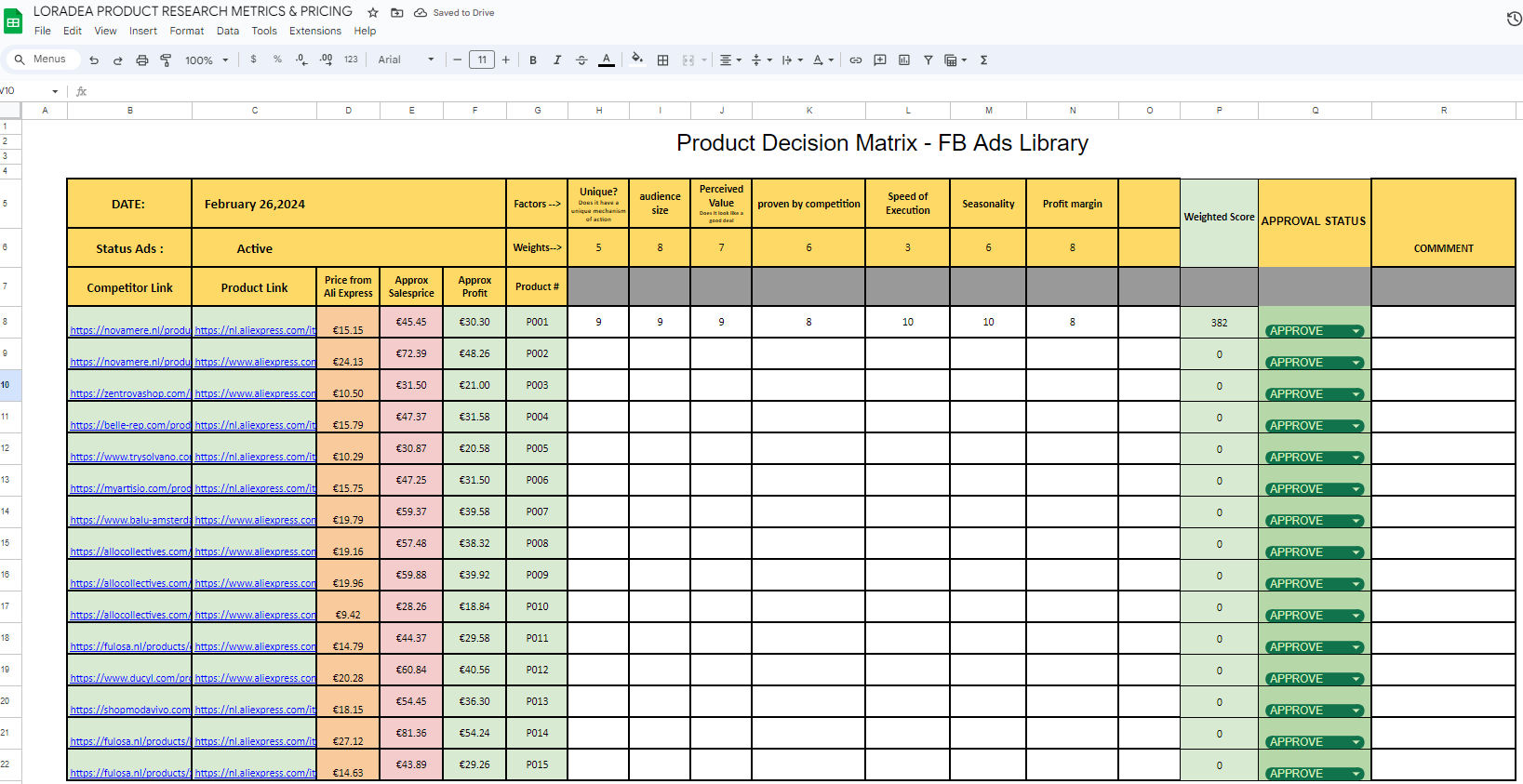
Task: Undo the last action
Action: (94, 60)
